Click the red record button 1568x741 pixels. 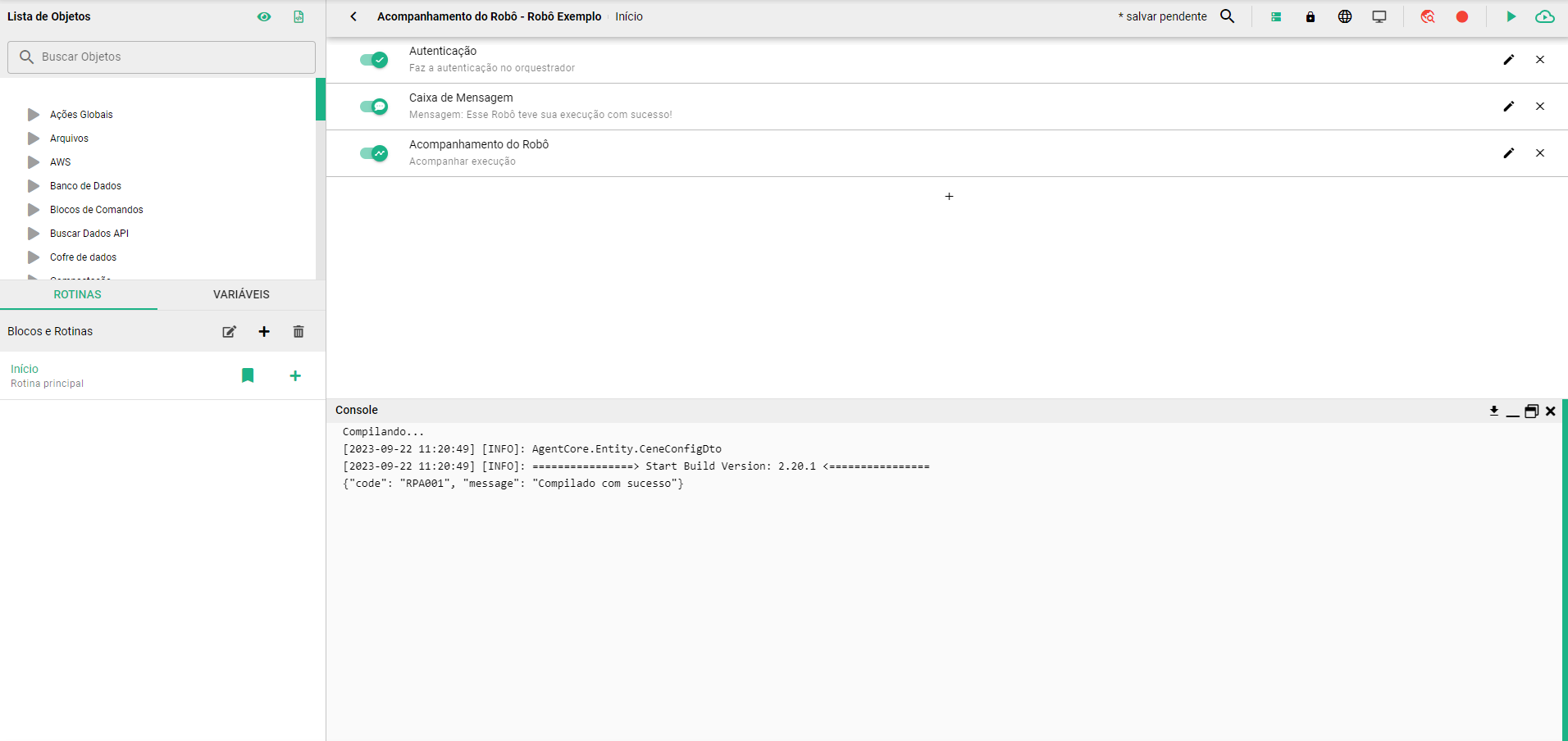(x=1461, y=16)
